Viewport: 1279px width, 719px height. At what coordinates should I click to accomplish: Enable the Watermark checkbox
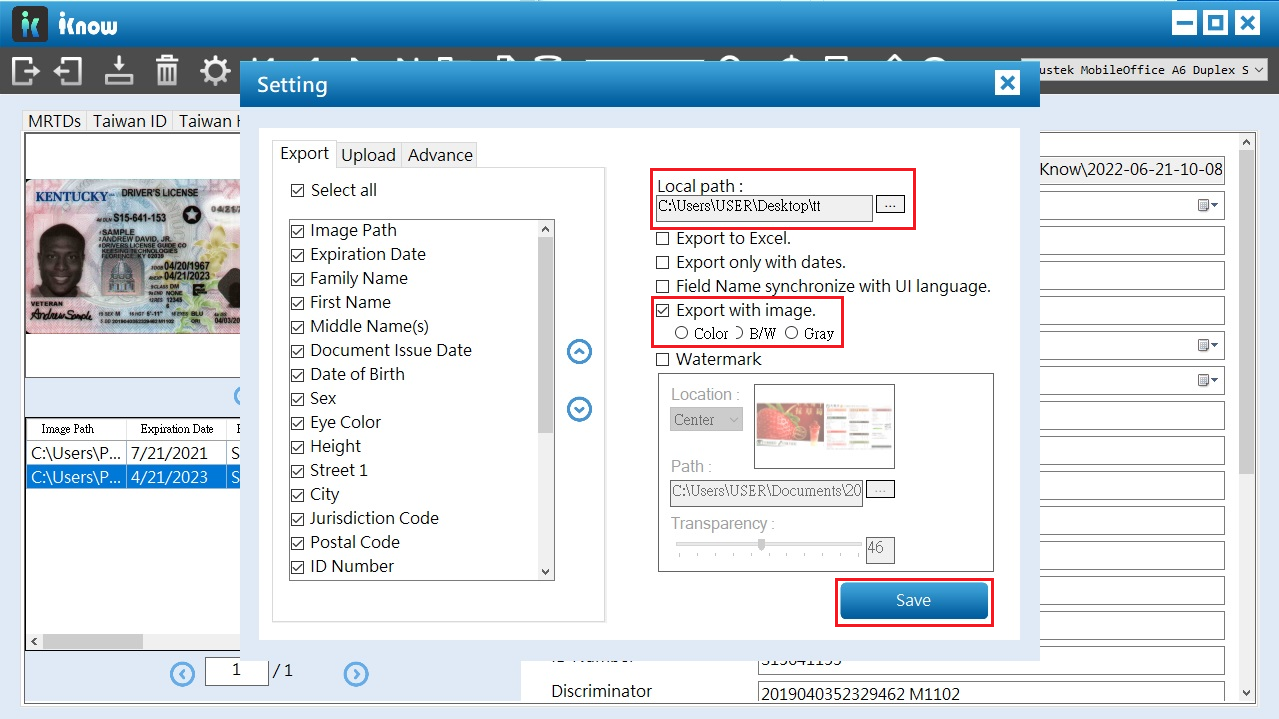[662, 359]
